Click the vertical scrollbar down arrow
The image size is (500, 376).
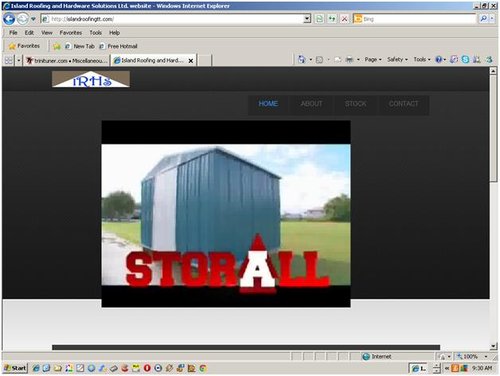click(493, 346)
